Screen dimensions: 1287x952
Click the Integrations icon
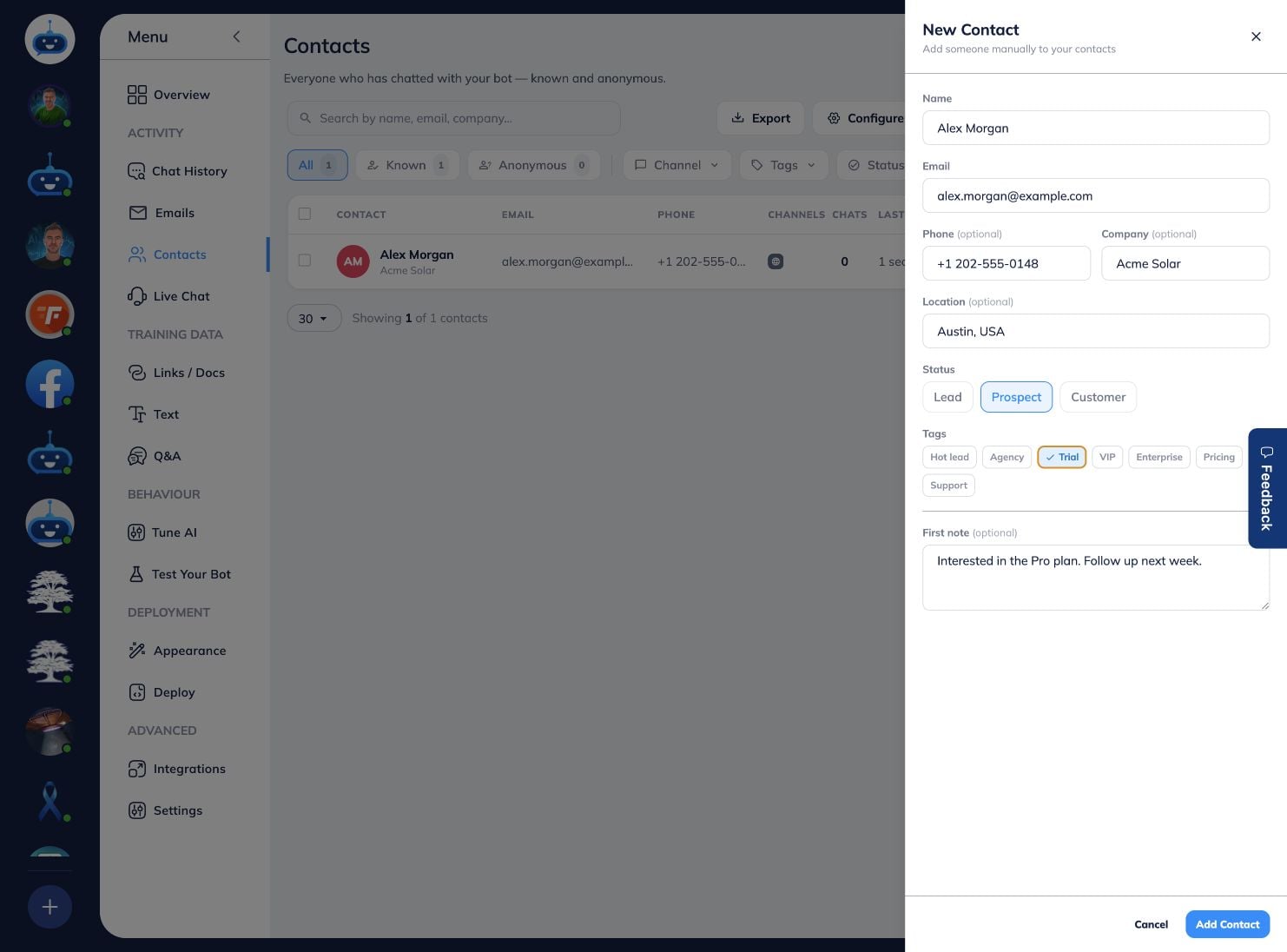[x=137, y=769]
